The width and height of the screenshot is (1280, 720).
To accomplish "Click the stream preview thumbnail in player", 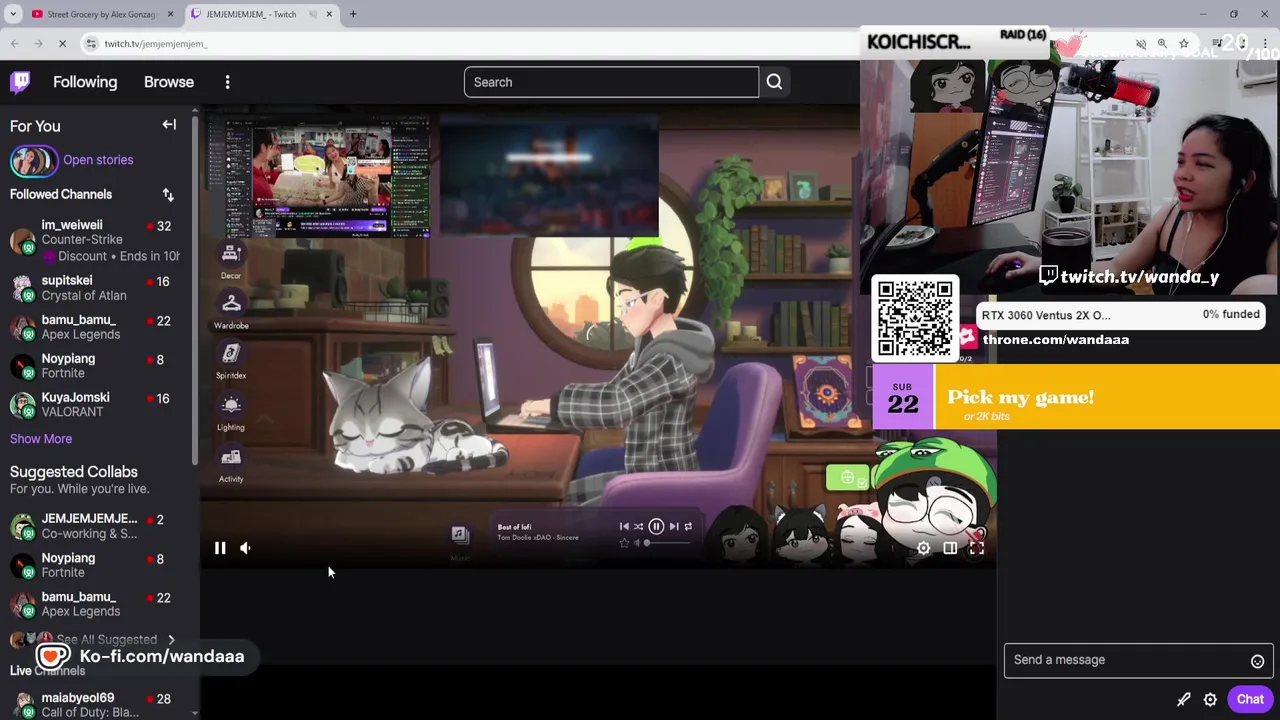I will tap(322, 178).
